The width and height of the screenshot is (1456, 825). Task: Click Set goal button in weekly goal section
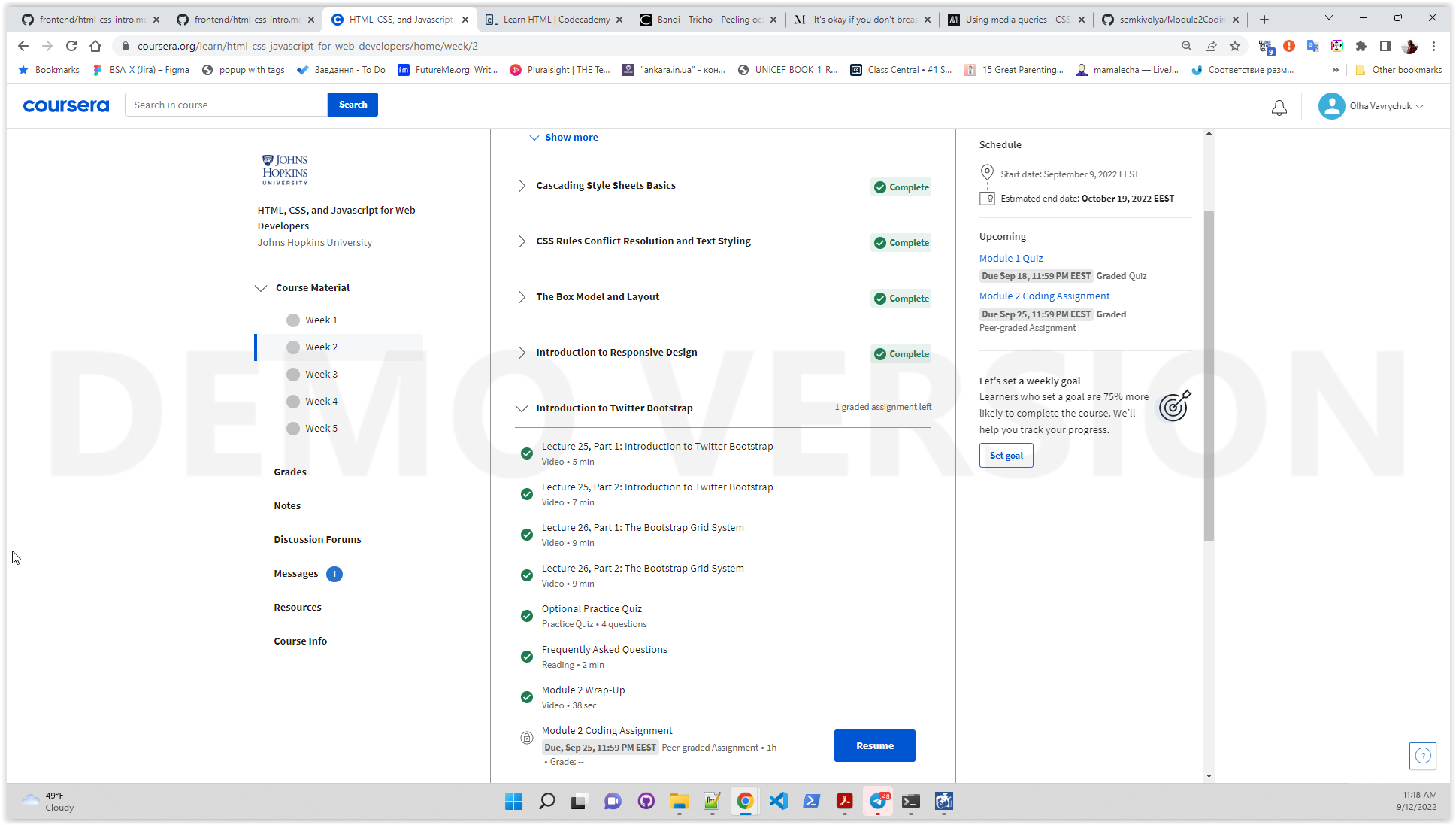(x=1006, y=455)
